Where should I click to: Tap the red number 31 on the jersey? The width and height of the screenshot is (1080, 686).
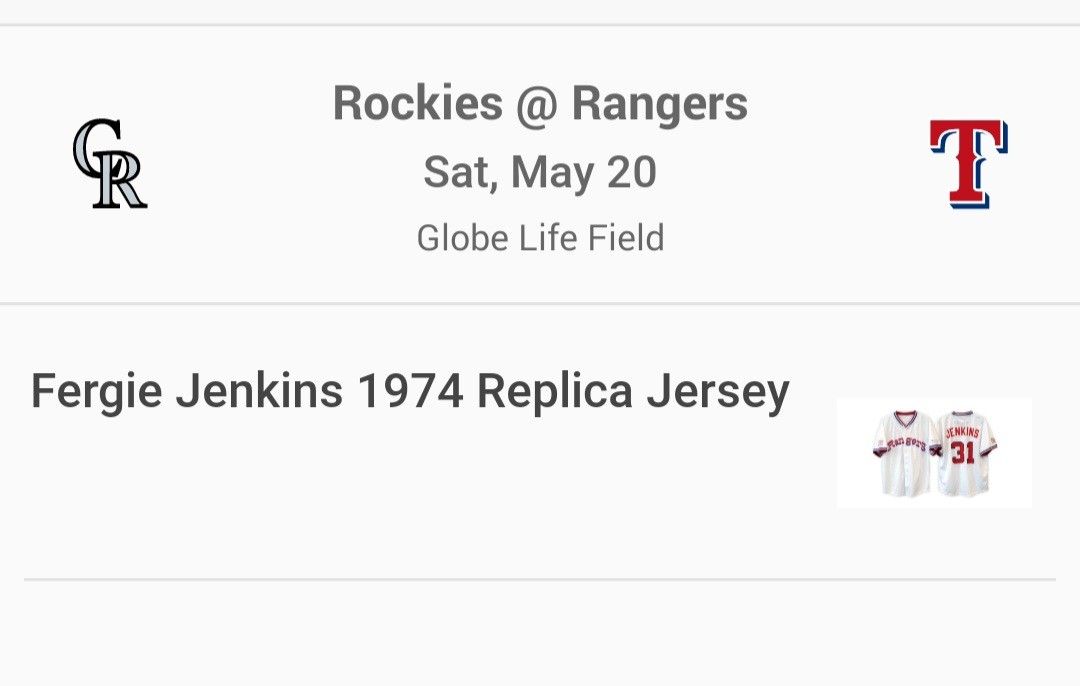pos(962,453)
